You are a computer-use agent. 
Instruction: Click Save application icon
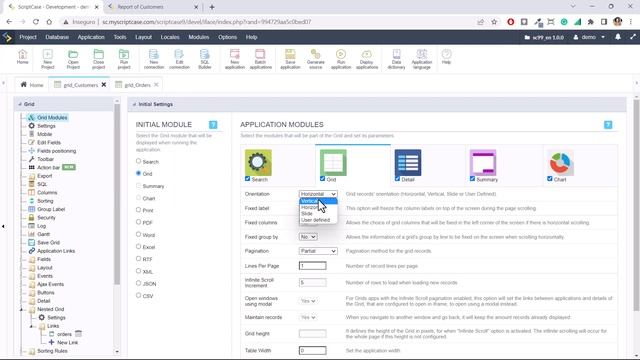pos(290,59)
